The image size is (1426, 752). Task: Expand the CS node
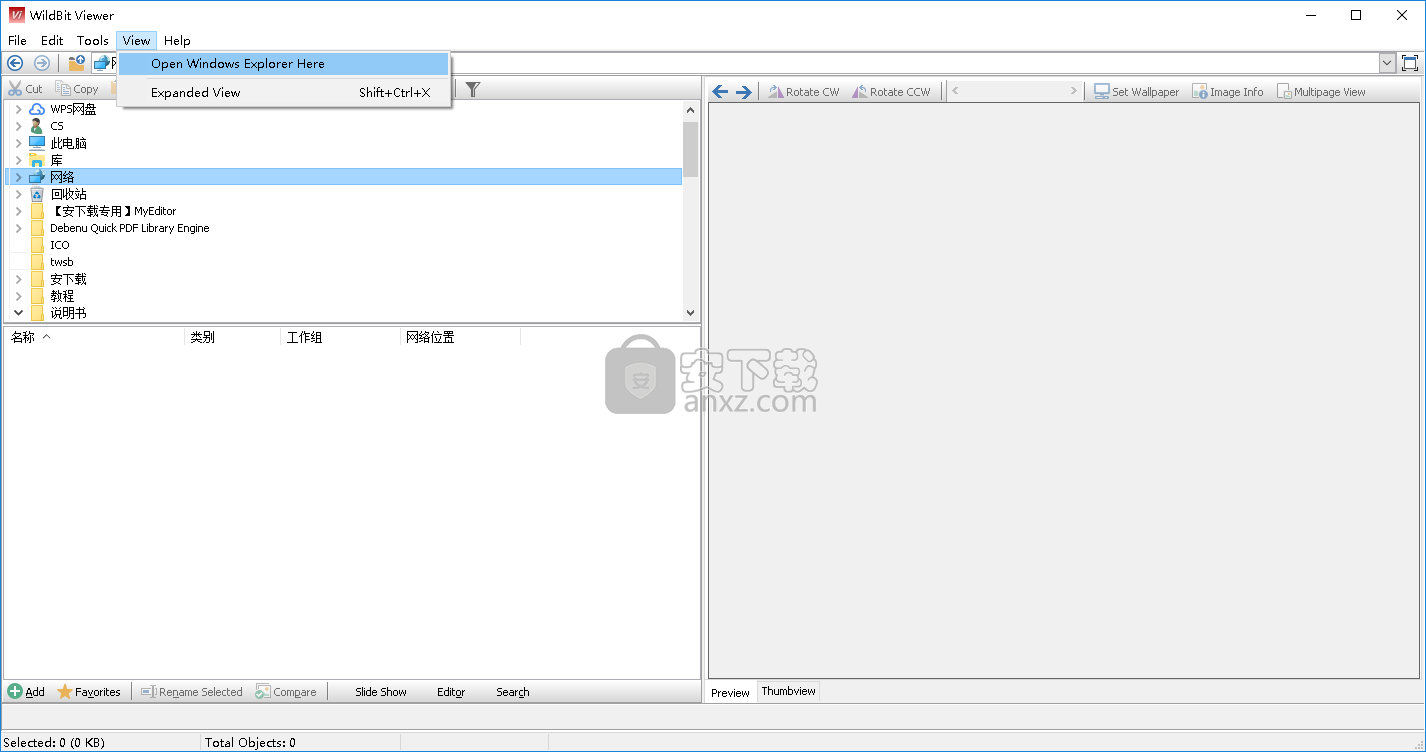18,126
